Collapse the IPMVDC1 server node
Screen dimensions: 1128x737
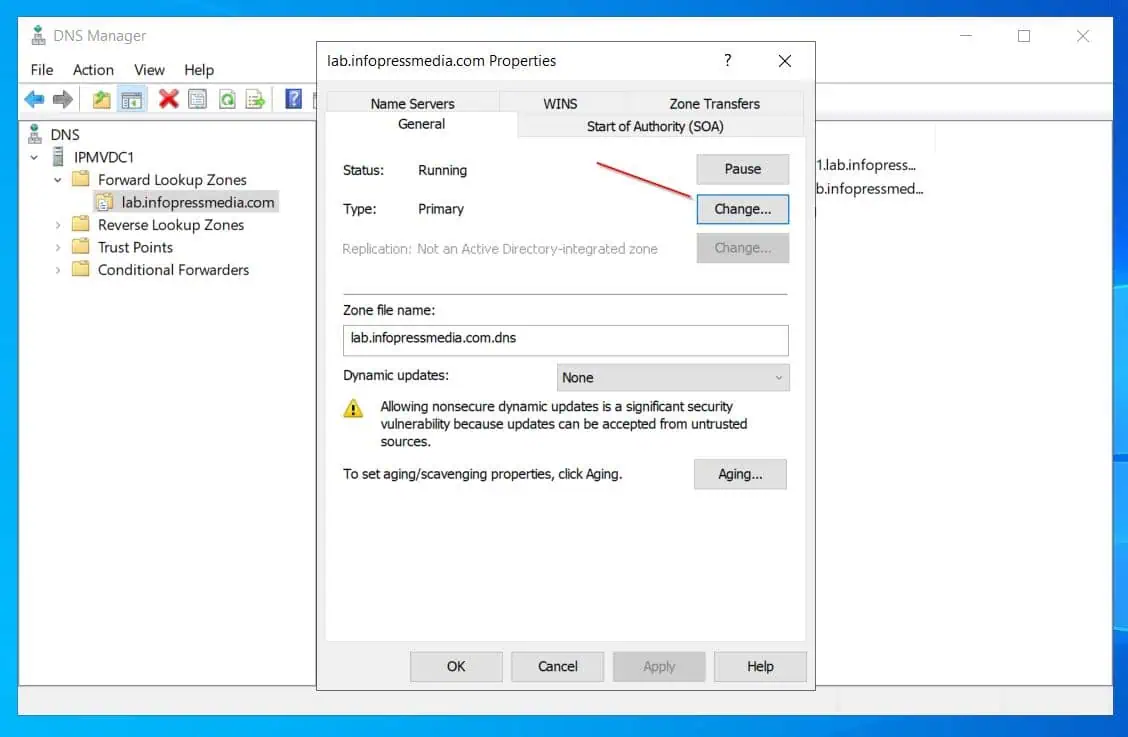[x=34, y=157]
